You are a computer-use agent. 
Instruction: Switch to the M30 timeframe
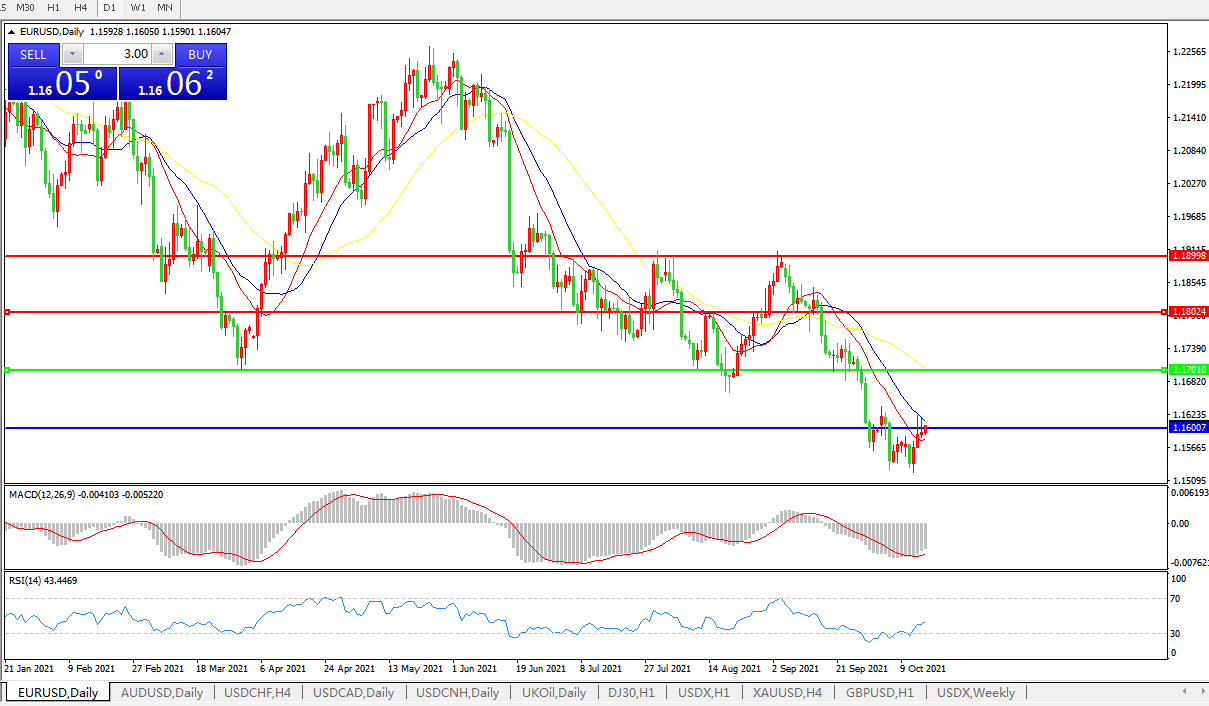(x=26, y=8)
